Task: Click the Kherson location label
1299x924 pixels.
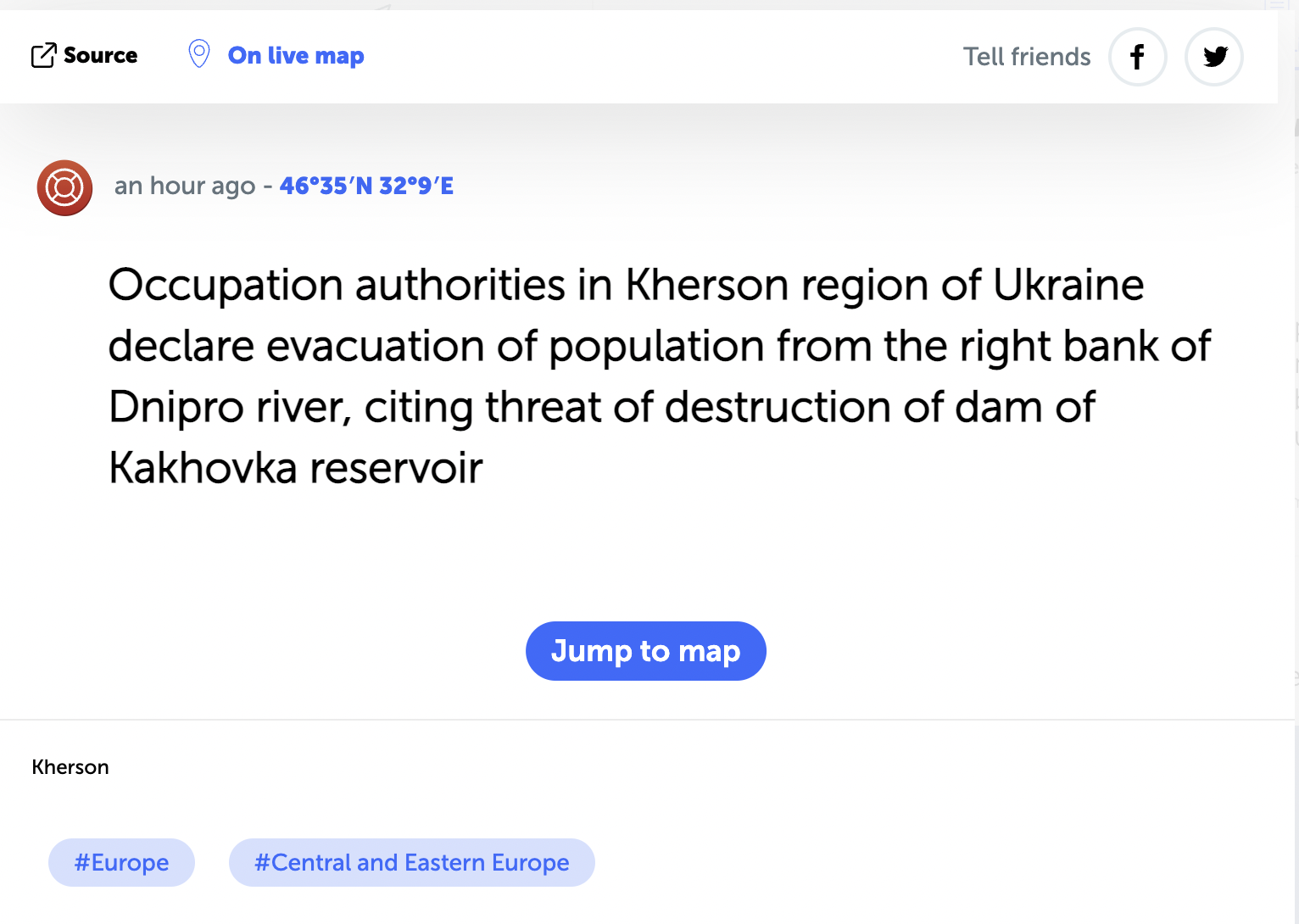Action: (70, 767)
